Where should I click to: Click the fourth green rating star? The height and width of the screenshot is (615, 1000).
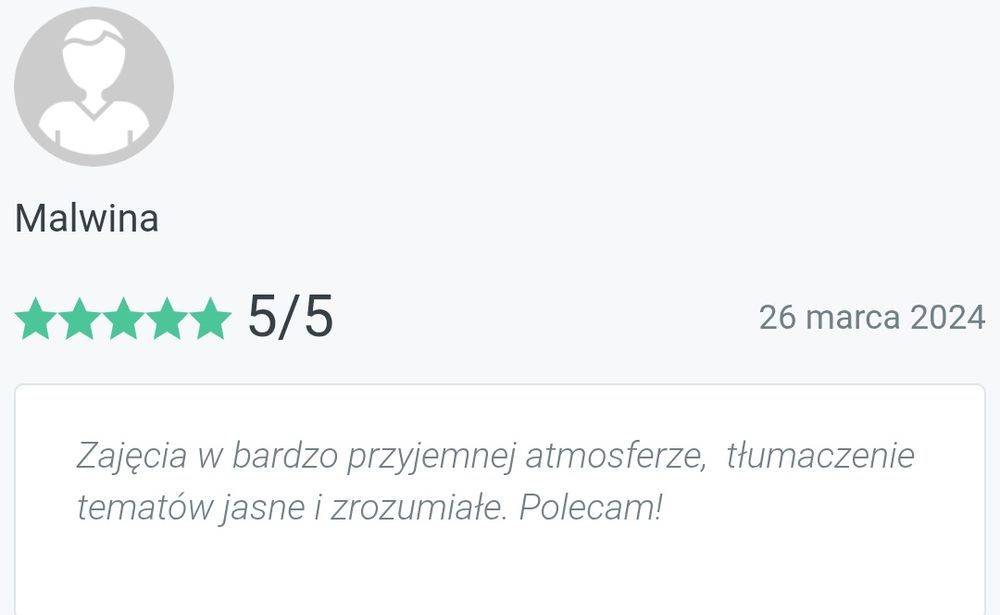pos(166,318)
